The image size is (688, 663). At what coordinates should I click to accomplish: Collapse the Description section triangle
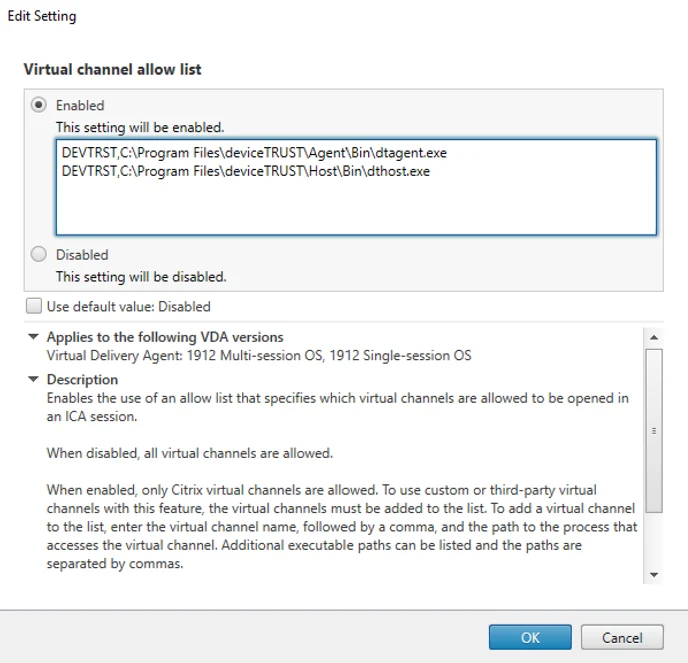coord(34,380)
